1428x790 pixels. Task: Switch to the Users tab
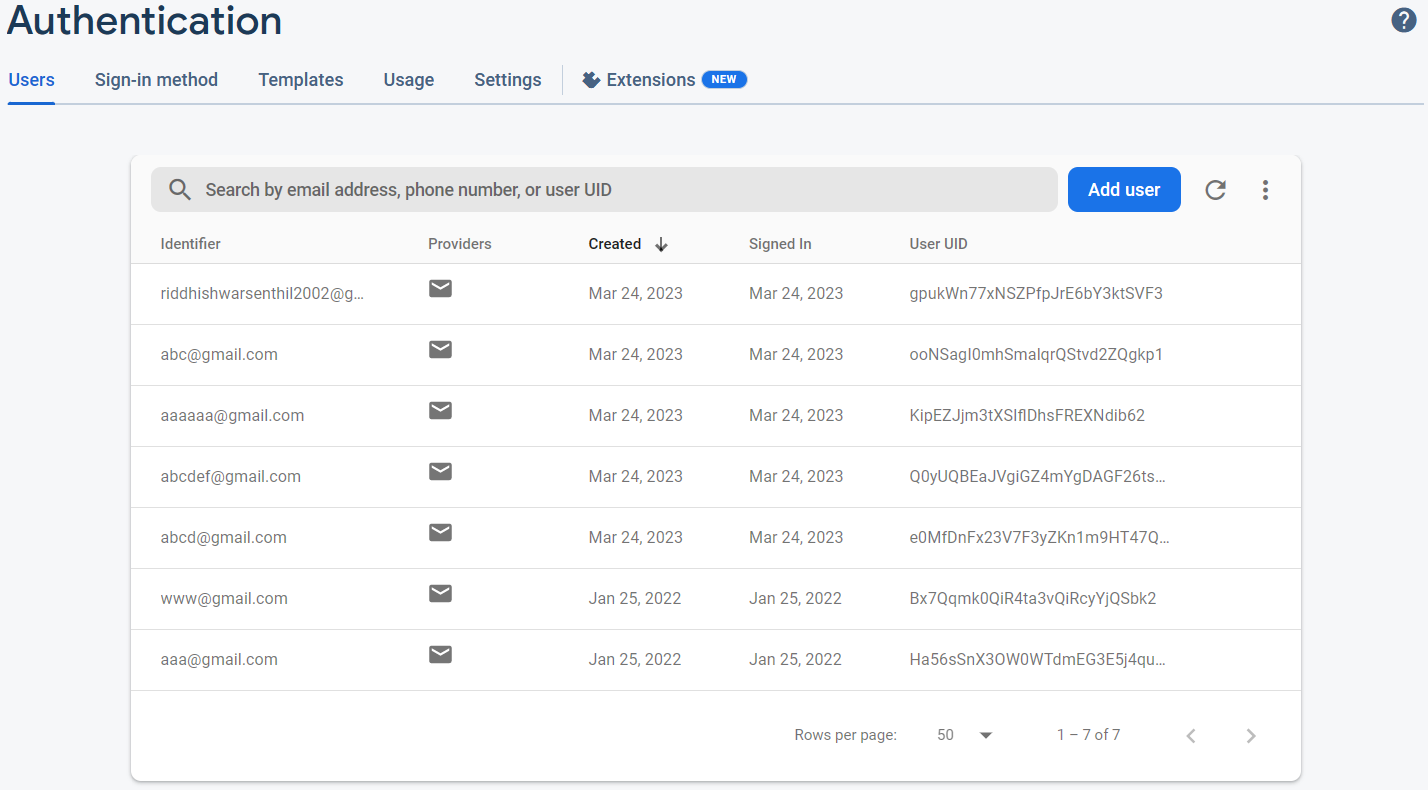click(x=32, y=80)
